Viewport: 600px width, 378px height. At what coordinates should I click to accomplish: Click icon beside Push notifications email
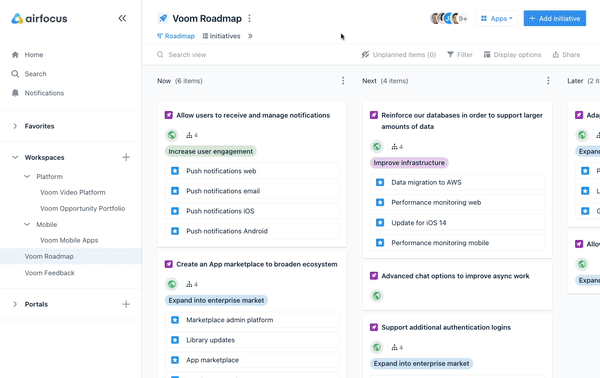pos(175,191)
